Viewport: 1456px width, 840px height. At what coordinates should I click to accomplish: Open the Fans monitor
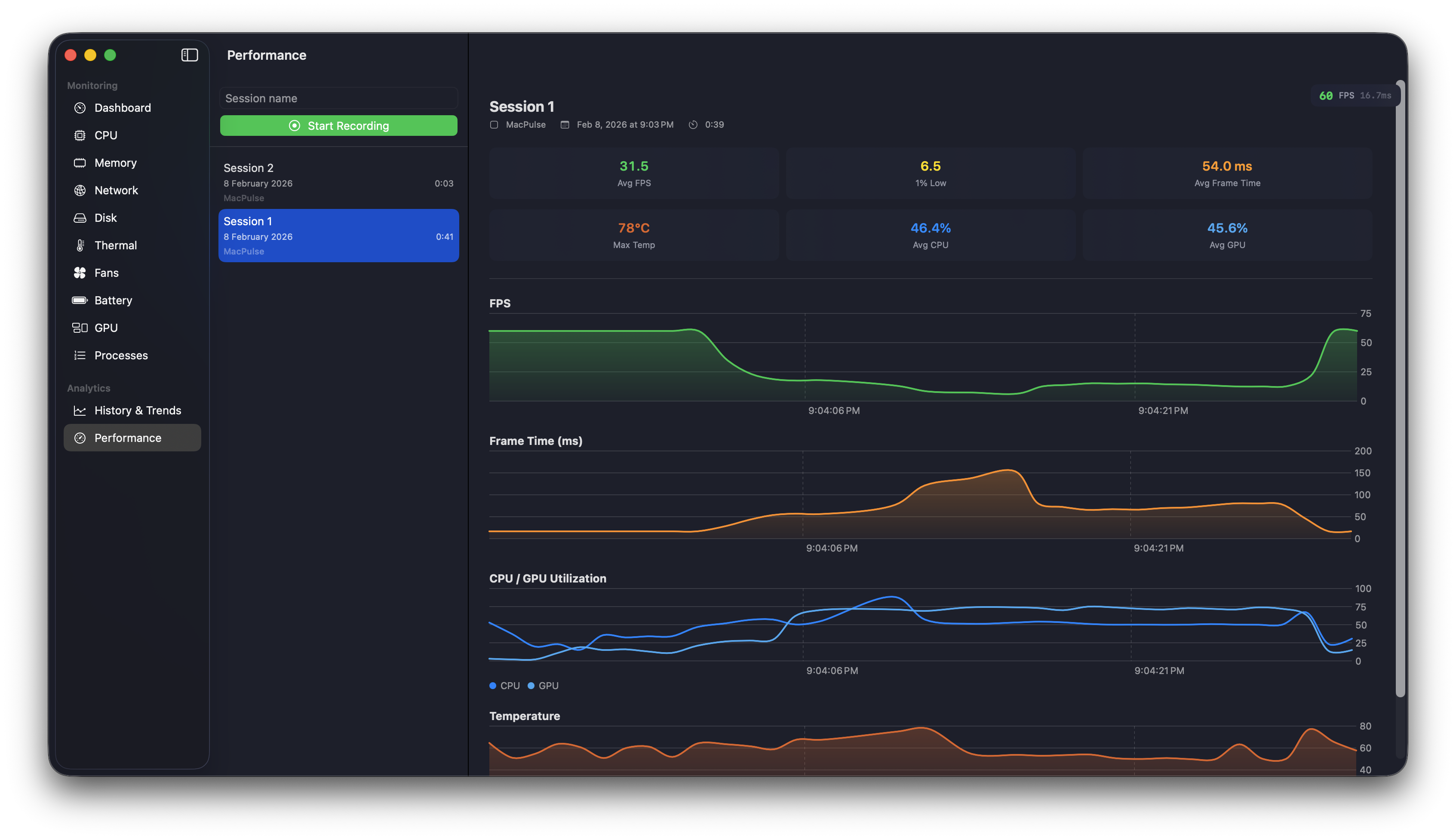tap(106, 272)
